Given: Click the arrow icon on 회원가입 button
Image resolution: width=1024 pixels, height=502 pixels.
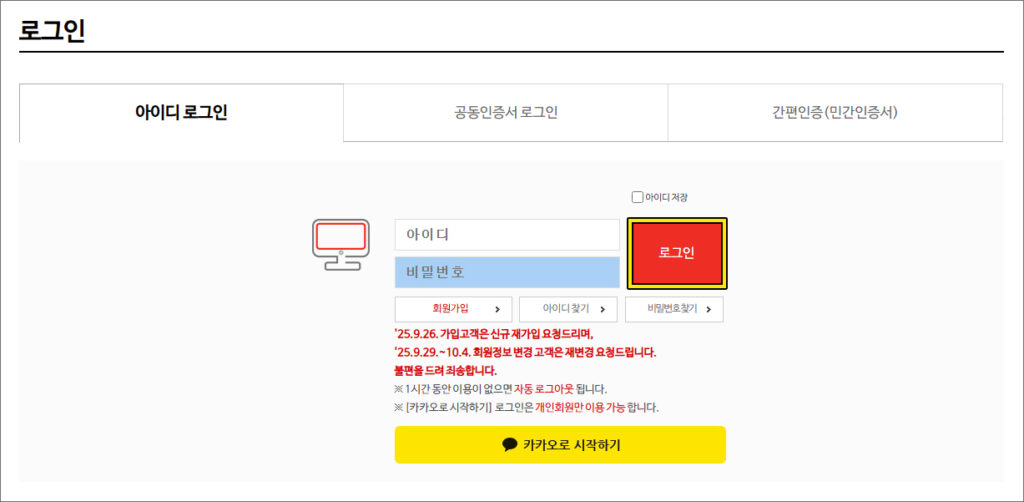Looking at the screenshot, I should 497,309.
